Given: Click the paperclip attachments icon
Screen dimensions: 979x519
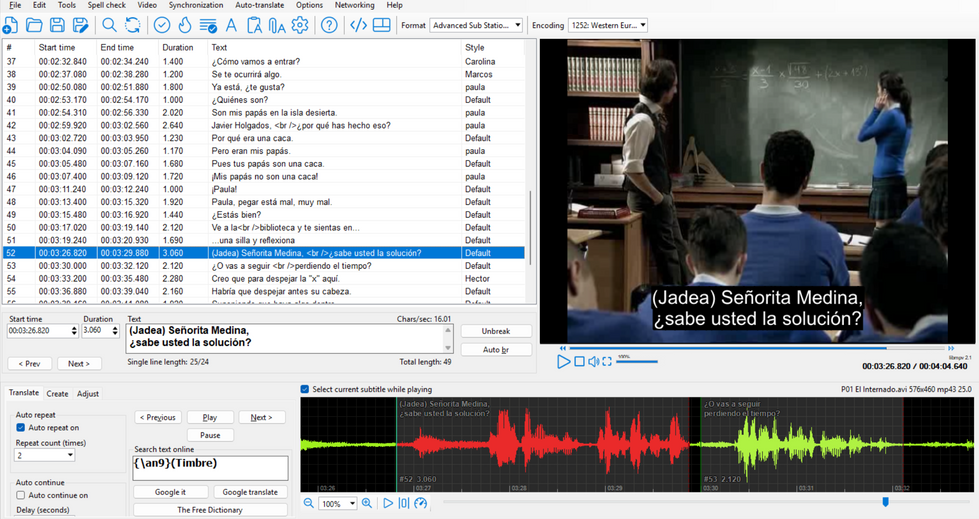Looking at the screenshot, I should [277, 26].
